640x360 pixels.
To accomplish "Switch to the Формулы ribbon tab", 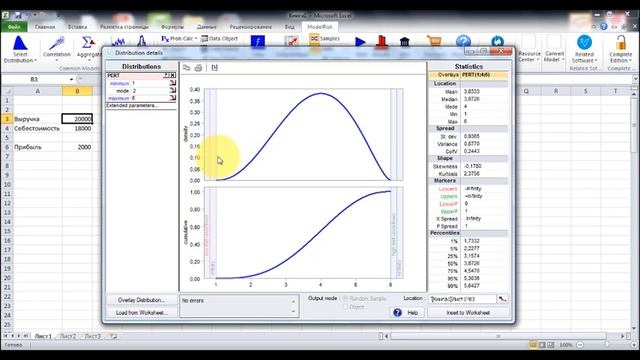I will (172, 27).
